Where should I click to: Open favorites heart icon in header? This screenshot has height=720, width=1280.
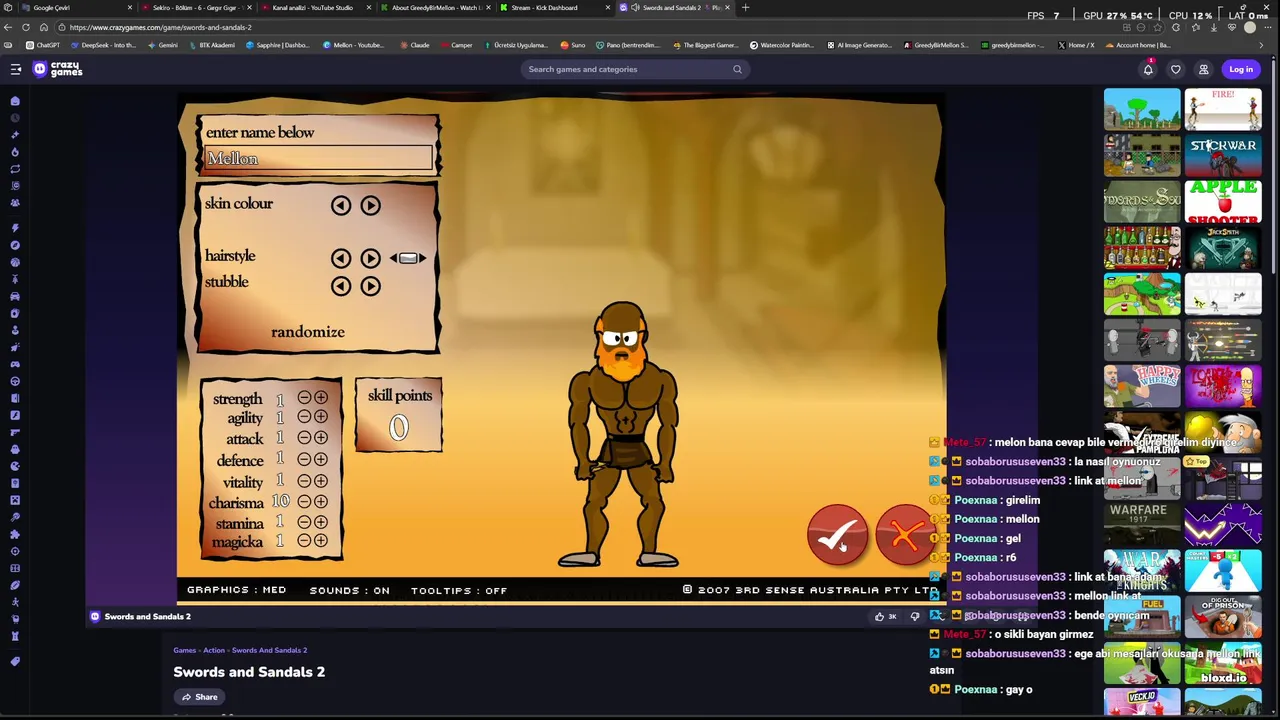click(x=1176, y=69)
